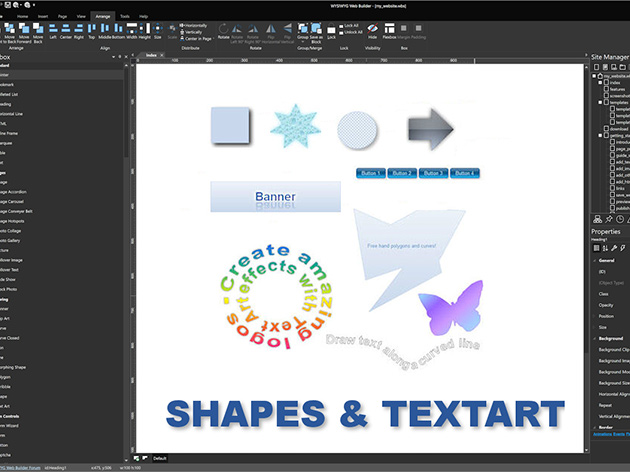Rotate Right 90° icon

coord(253,28)
